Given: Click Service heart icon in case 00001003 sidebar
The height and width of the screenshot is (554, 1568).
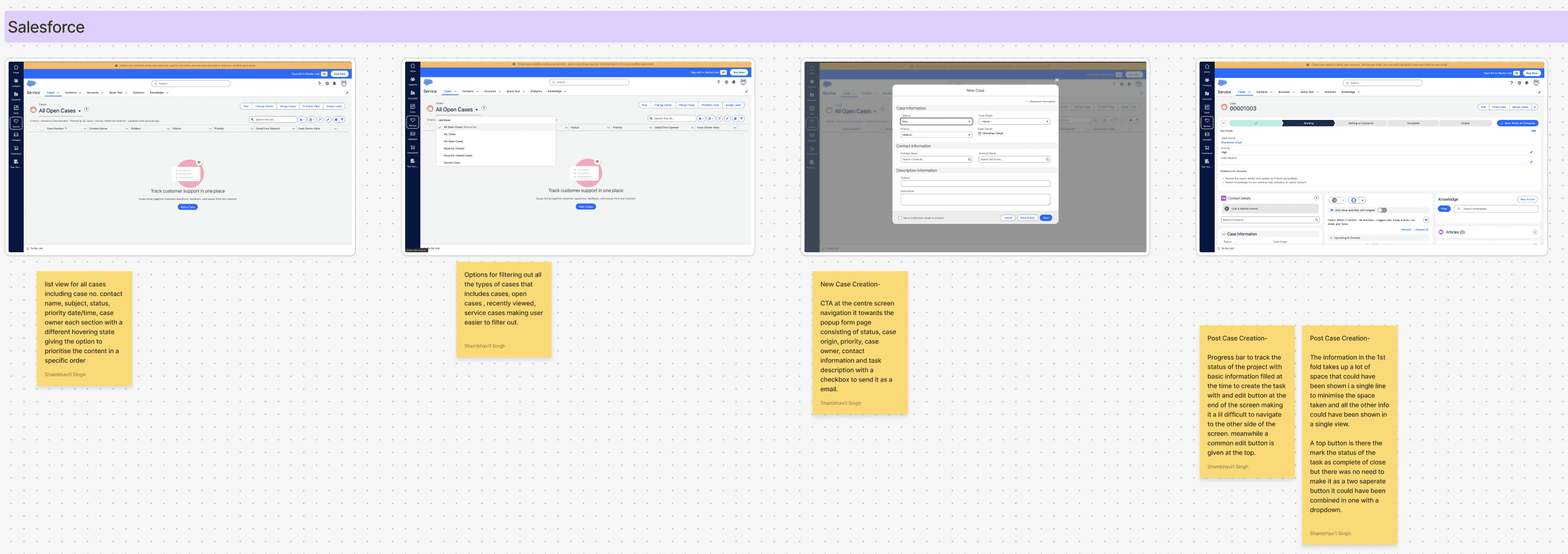Looking at the screenshot, I should (x=1207, y=122).
